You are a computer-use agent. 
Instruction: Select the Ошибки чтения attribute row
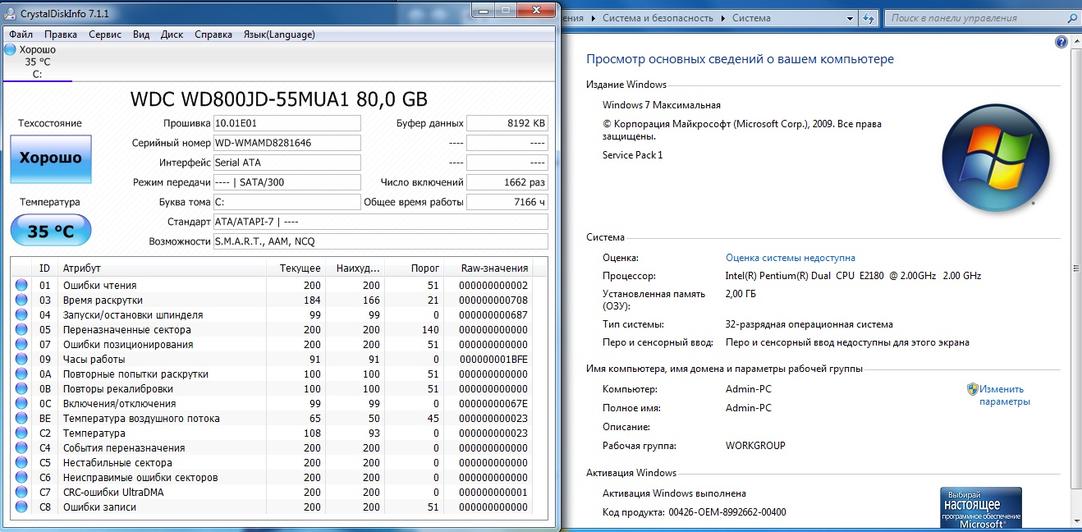pos(273,285)
